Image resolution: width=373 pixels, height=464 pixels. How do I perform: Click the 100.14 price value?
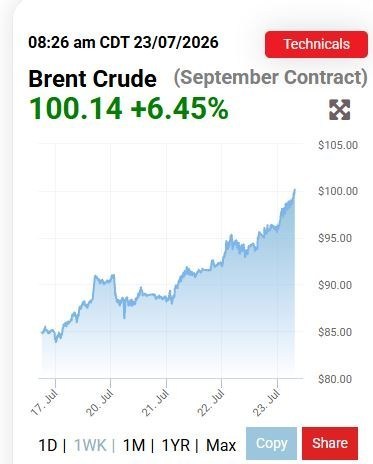[76, 108]
